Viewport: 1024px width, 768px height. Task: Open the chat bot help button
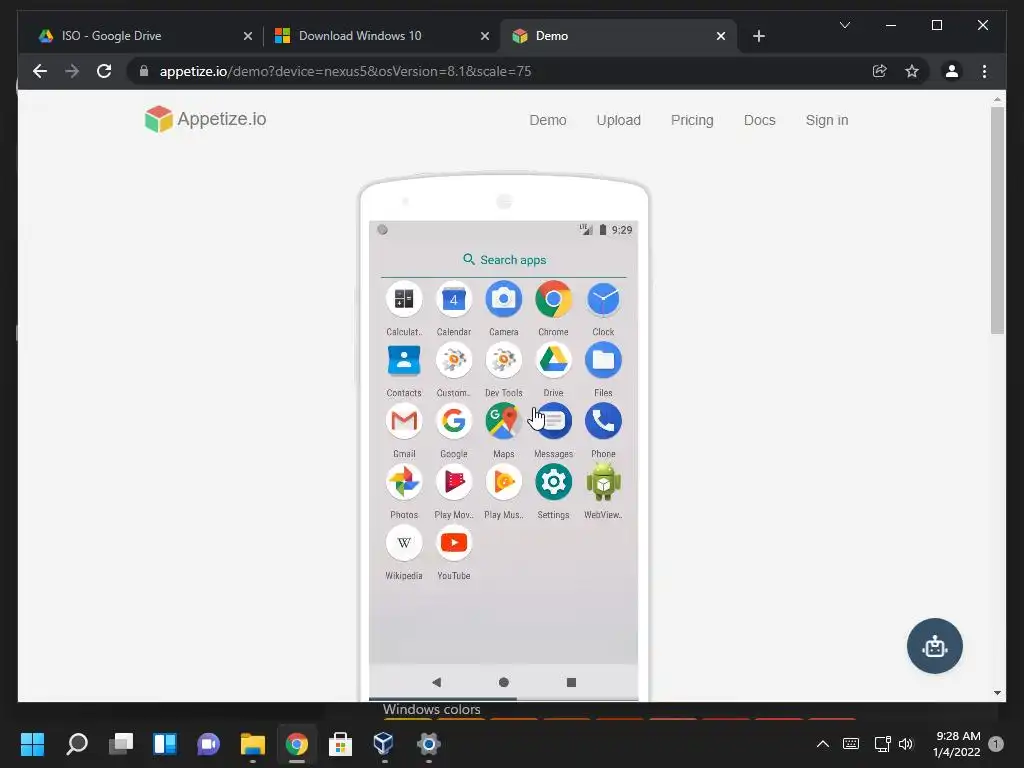(935, 646)
